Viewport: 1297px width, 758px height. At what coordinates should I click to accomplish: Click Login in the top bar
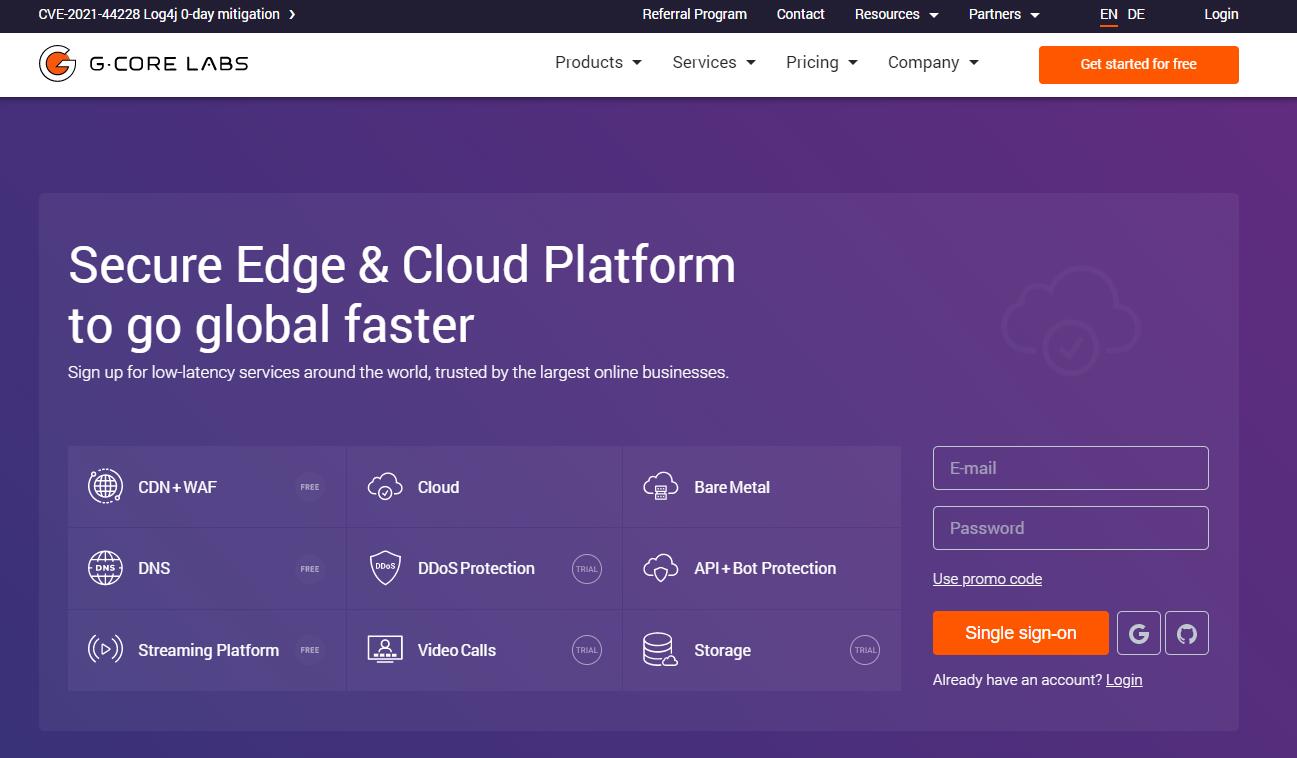tap(1221, 14)
